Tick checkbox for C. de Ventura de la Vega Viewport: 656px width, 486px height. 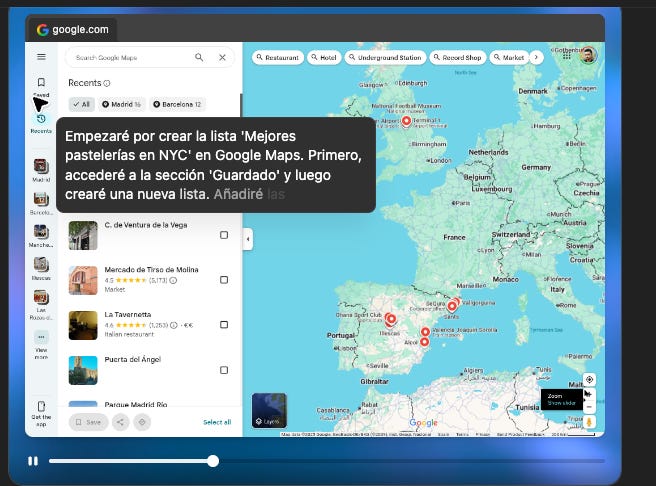pyautogui.click(x=224, y=235)
